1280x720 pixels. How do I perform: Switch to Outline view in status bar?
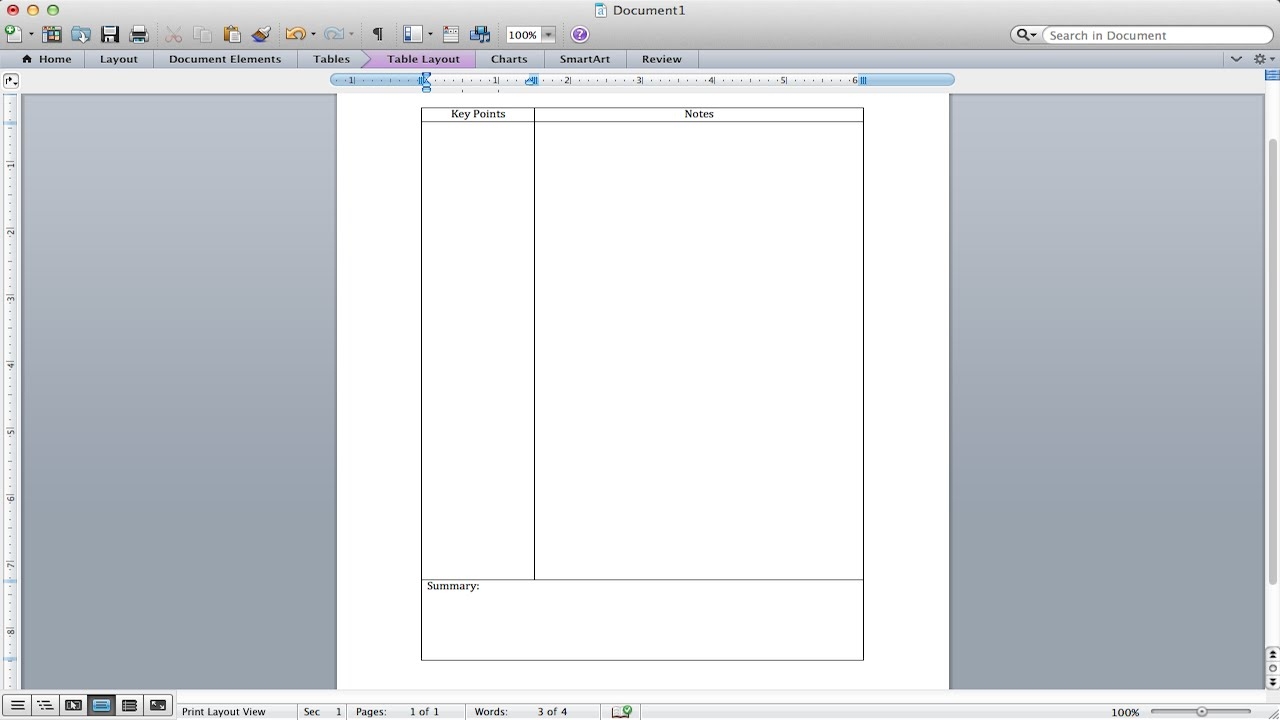tap(44, 705)
